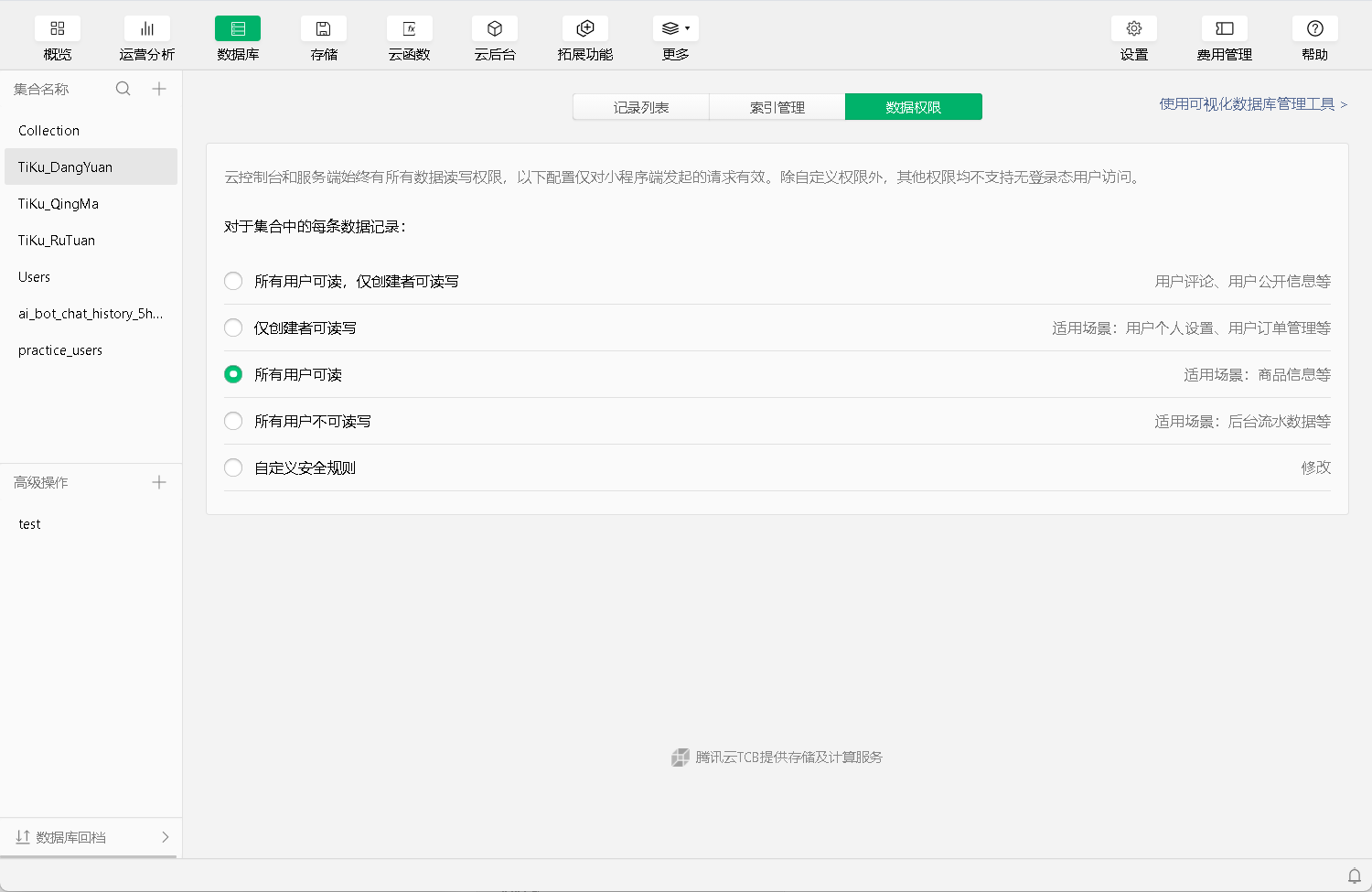Select 仅创建者可读写 radio button
The width and height of the screenshot is (1372, 892).
(x=233, y=328)
